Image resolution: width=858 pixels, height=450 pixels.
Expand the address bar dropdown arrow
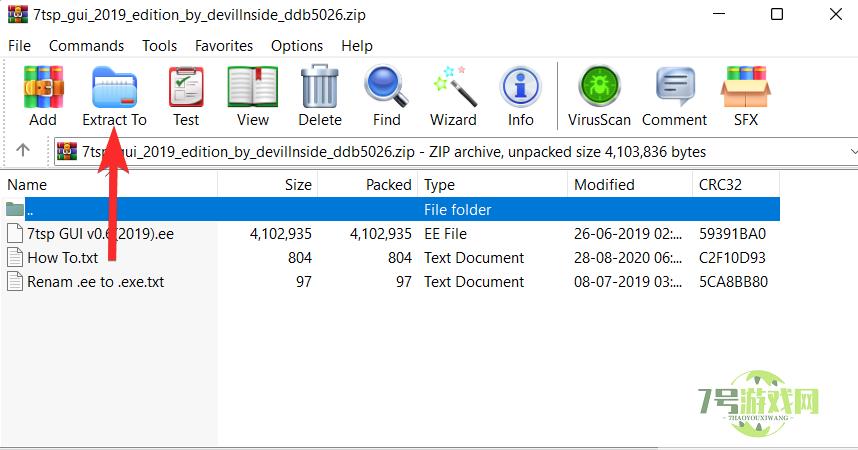(x=853, y=152)
